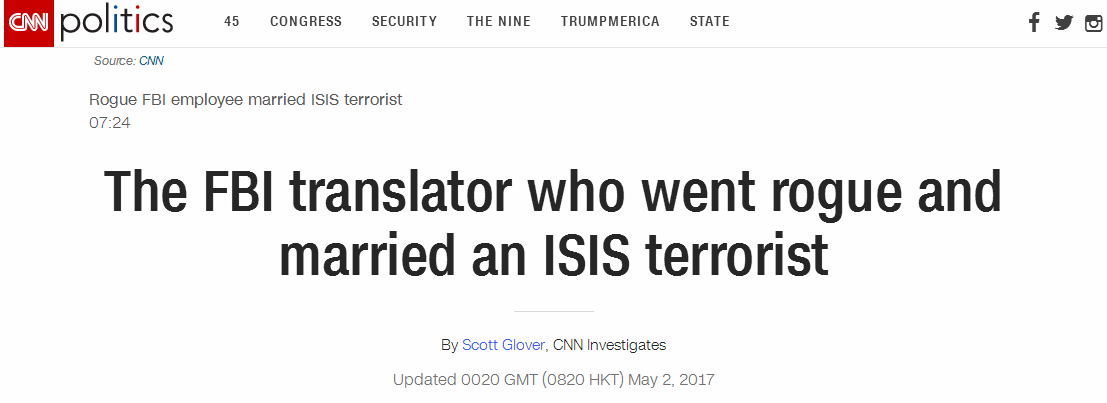Open CNN's Twitter bird icon
1107x403 pixels.
click(1064, 23)
